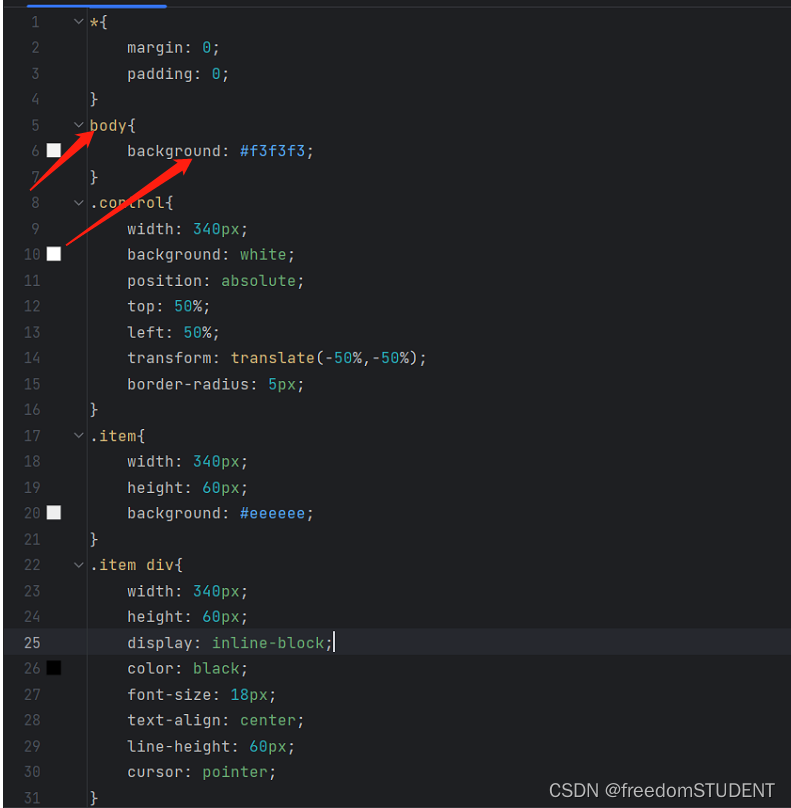Click the translate function in transform line
791x808 pixels.
[x=268, y=358]
